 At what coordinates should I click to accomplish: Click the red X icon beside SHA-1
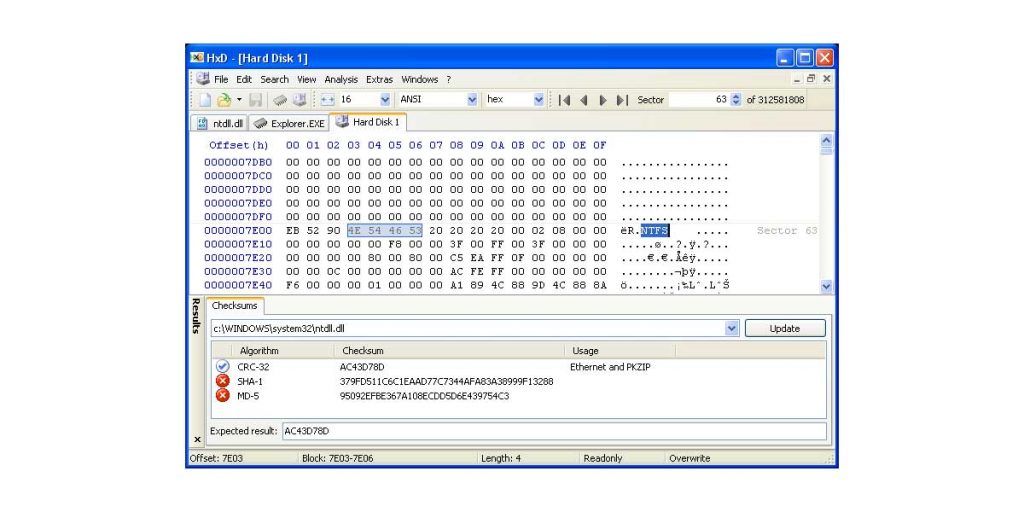click(x=223, y=381)
